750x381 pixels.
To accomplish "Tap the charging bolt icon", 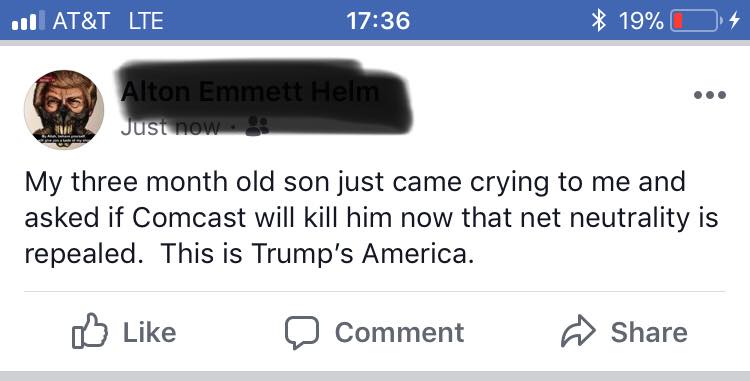I will pyautogui.click(x=734, y=21).
